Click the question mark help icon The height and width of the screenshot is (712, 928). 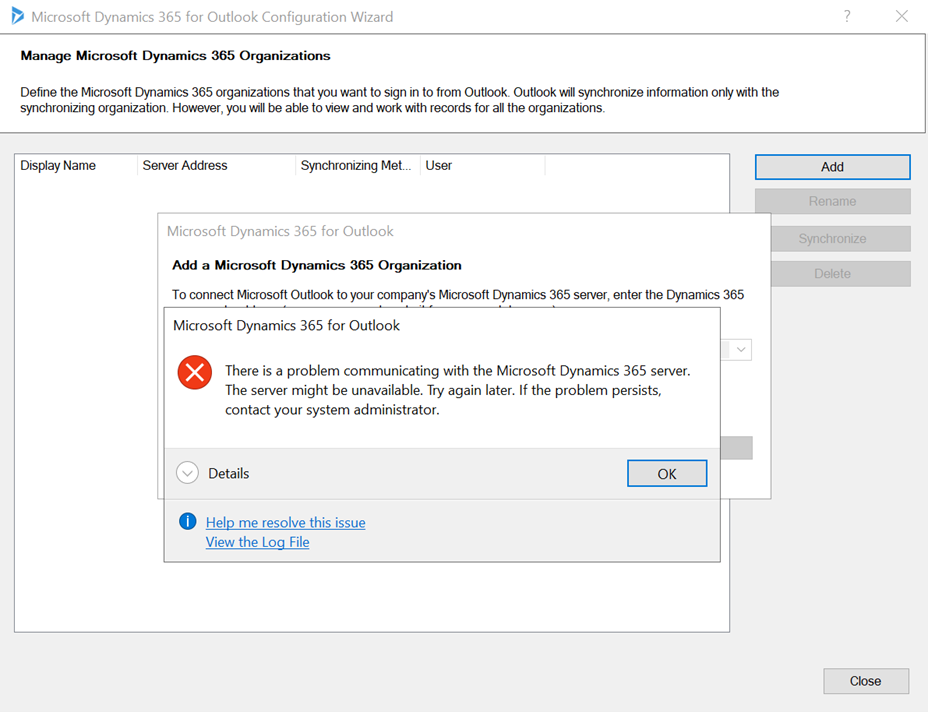click(x=847, y=16)
